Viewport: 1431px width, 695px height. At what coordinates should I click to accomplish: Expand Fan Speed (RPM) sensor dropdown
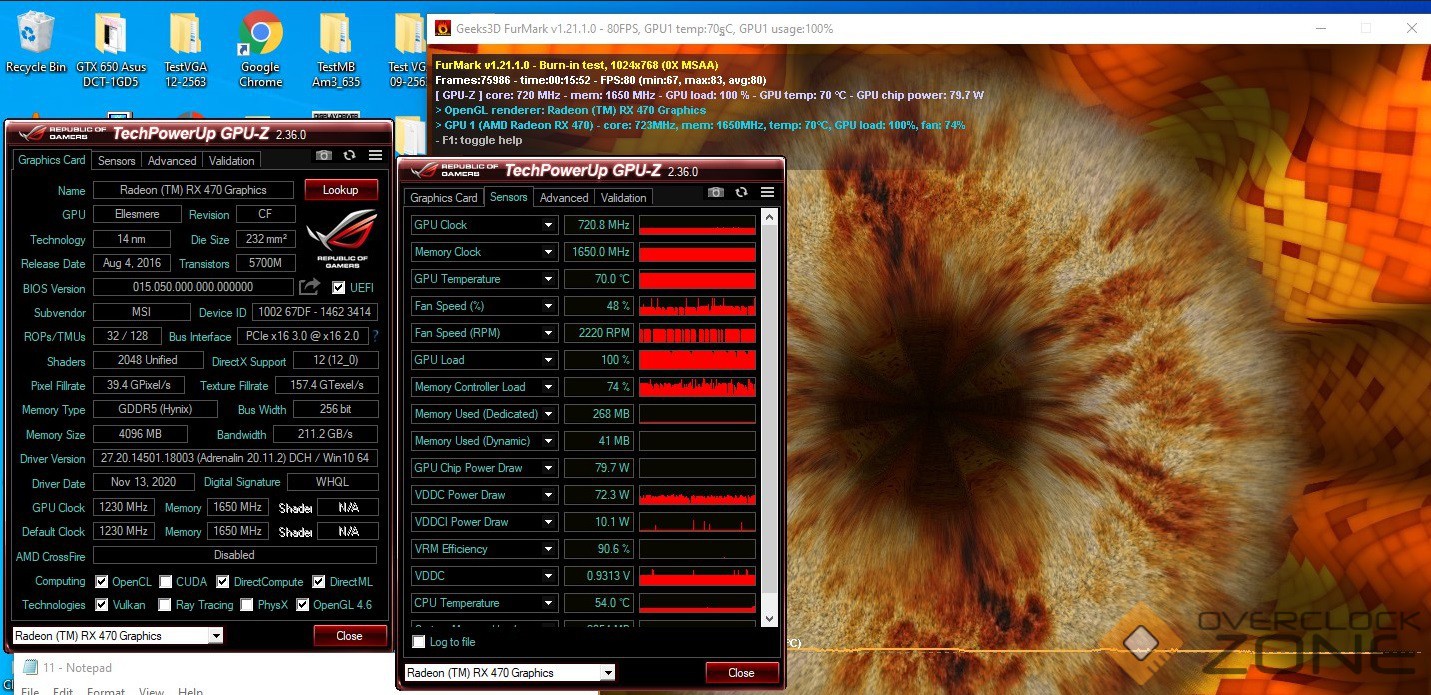(x=548, y=333)
